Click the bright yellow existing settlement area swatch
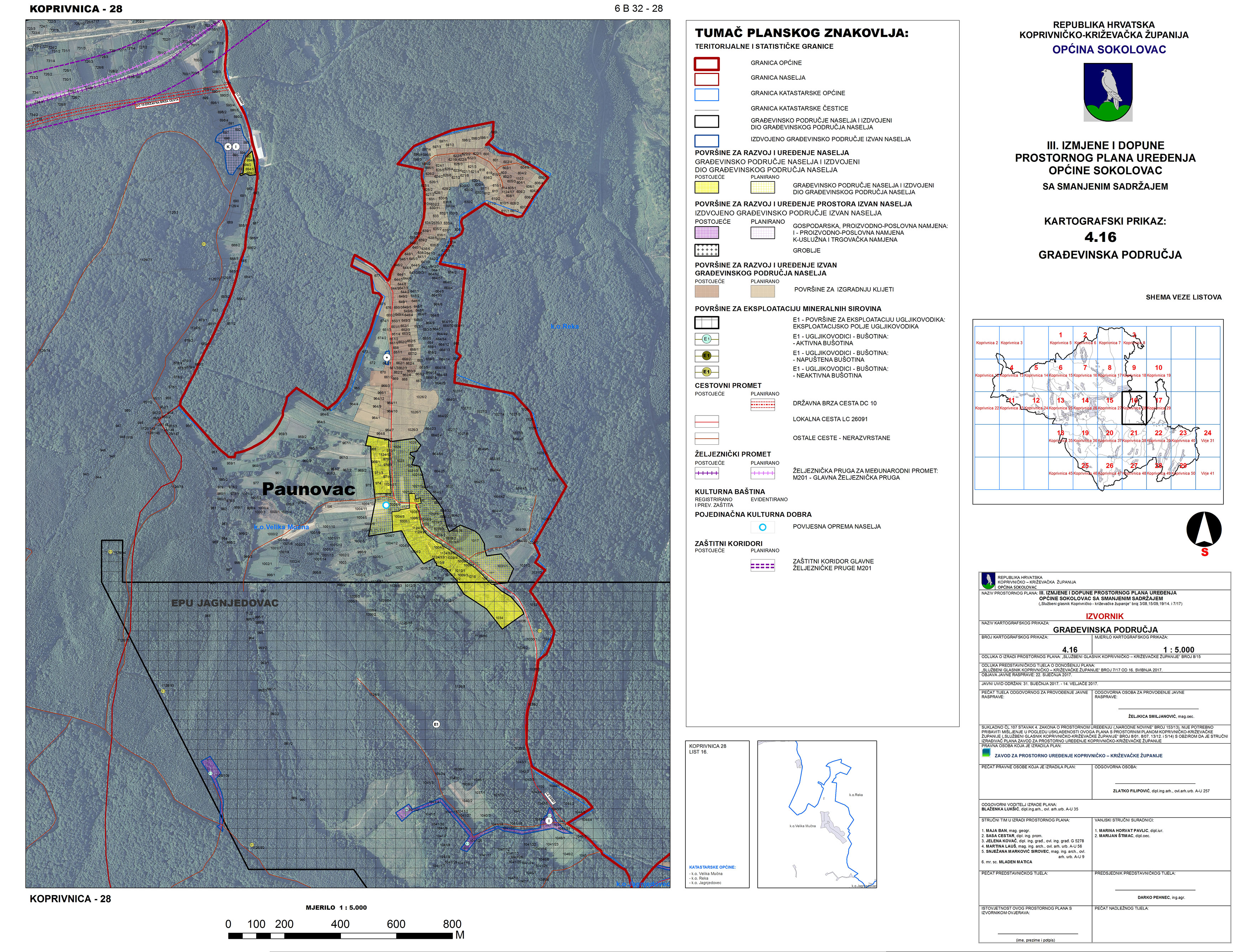The height and width of the screenshot is (952, 1233). click(706, 187)
